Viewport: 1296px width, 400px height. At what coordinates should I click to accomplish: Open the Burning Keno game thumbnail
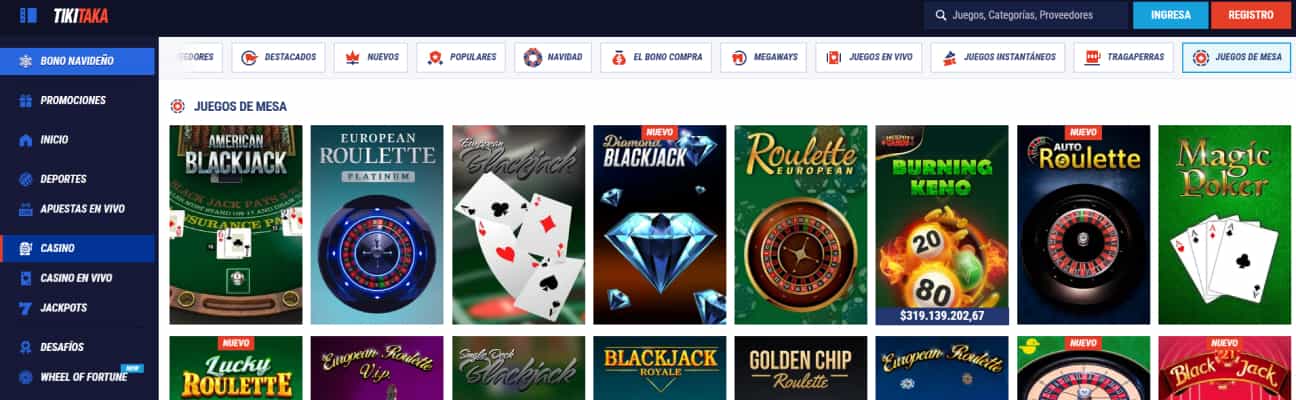(x=942, y=225)
